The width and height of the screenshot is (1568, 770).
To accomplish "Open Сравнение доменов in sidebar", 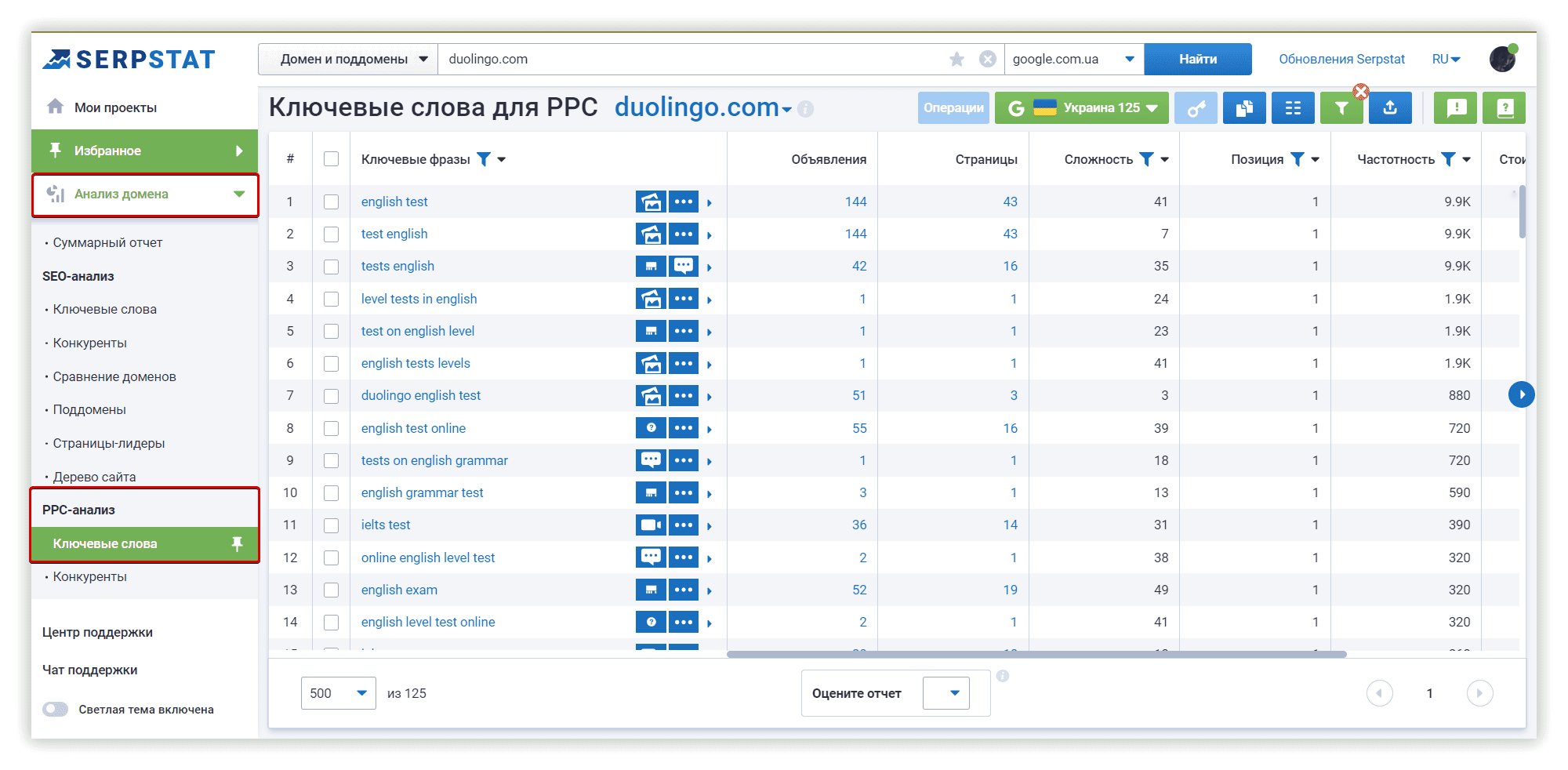I will (114, 376).
